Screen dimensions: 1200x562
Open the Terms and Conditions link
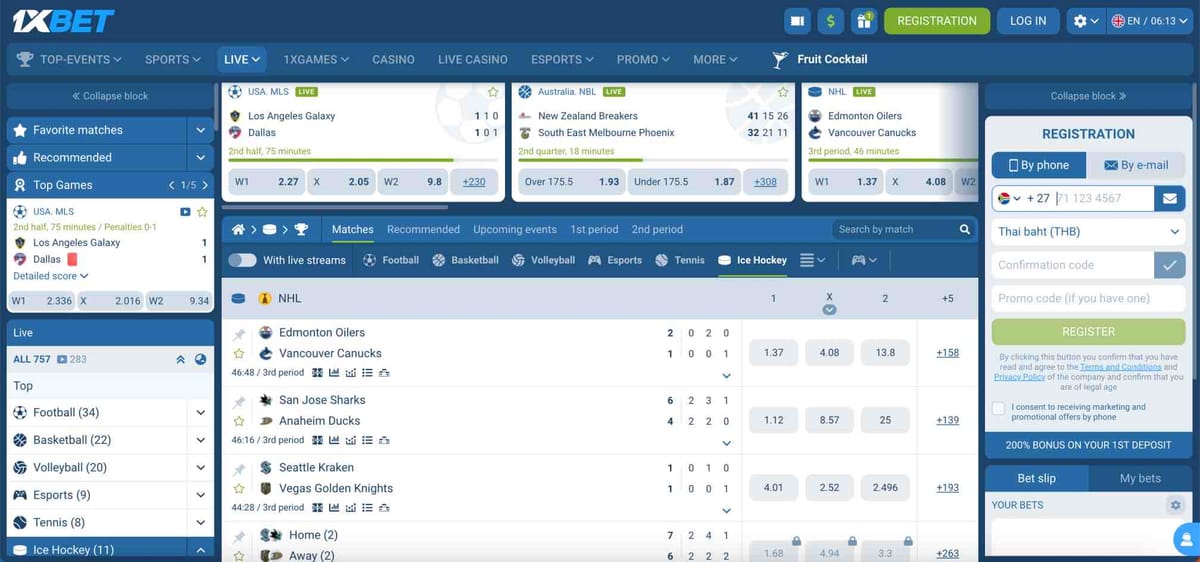click(x=1120, y=367)
